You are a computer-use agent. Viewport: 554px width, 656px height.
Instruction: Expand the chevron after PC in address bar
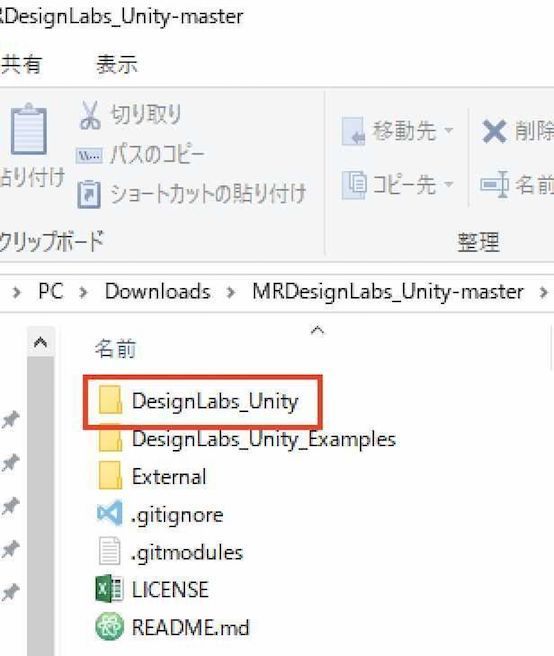coord(83,292)
